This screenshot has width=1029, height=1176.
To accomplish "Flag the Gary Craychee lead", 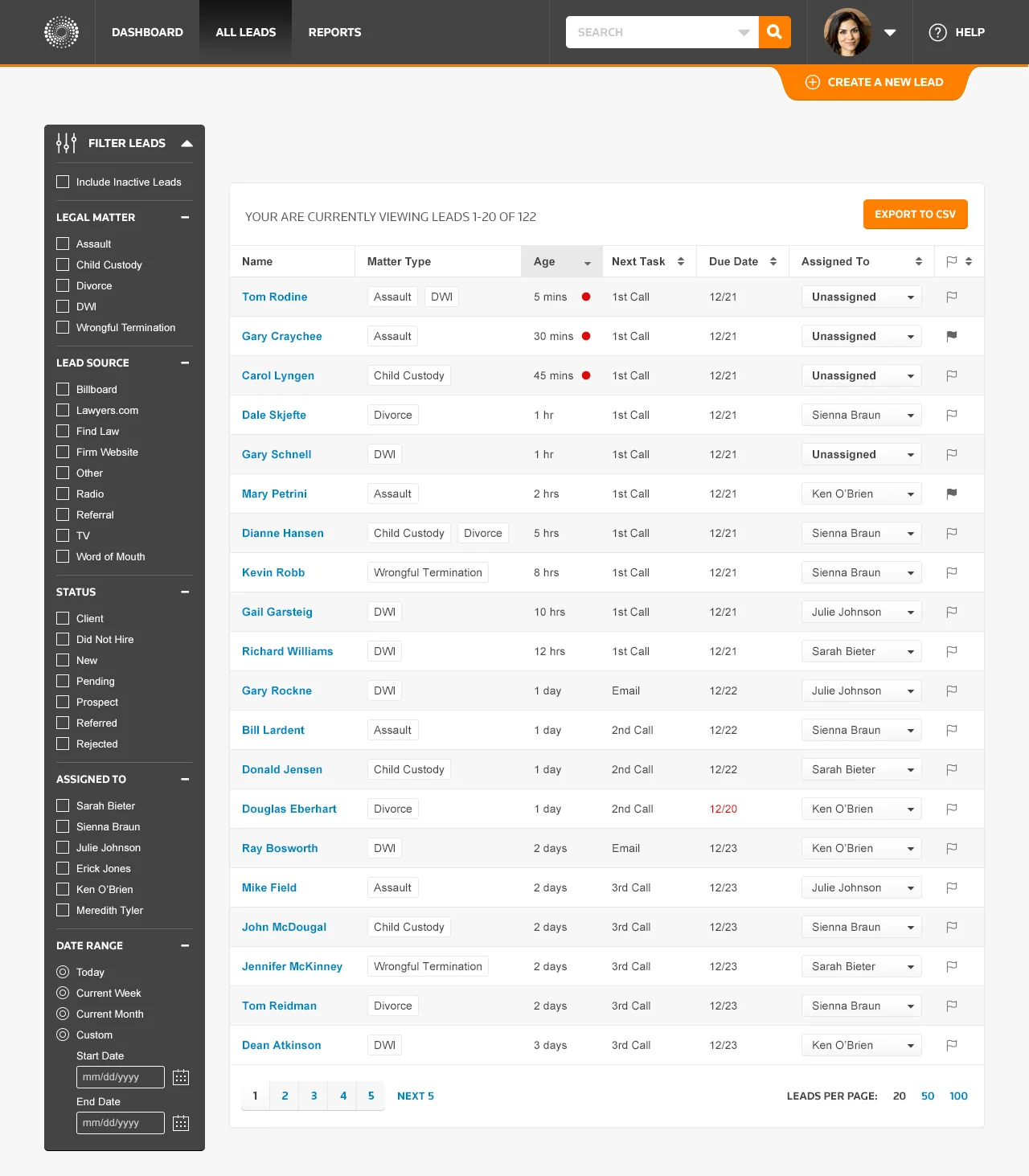I will tap(952, 336).
